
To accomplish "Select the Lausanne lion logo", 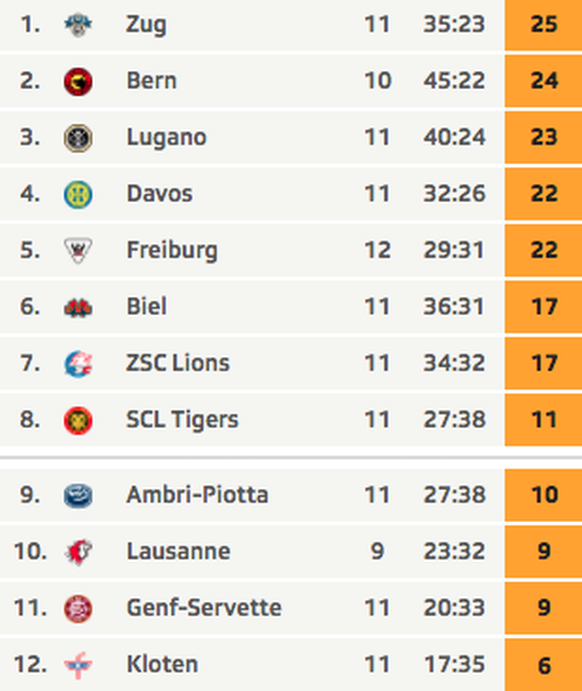I will coord(78,552).
